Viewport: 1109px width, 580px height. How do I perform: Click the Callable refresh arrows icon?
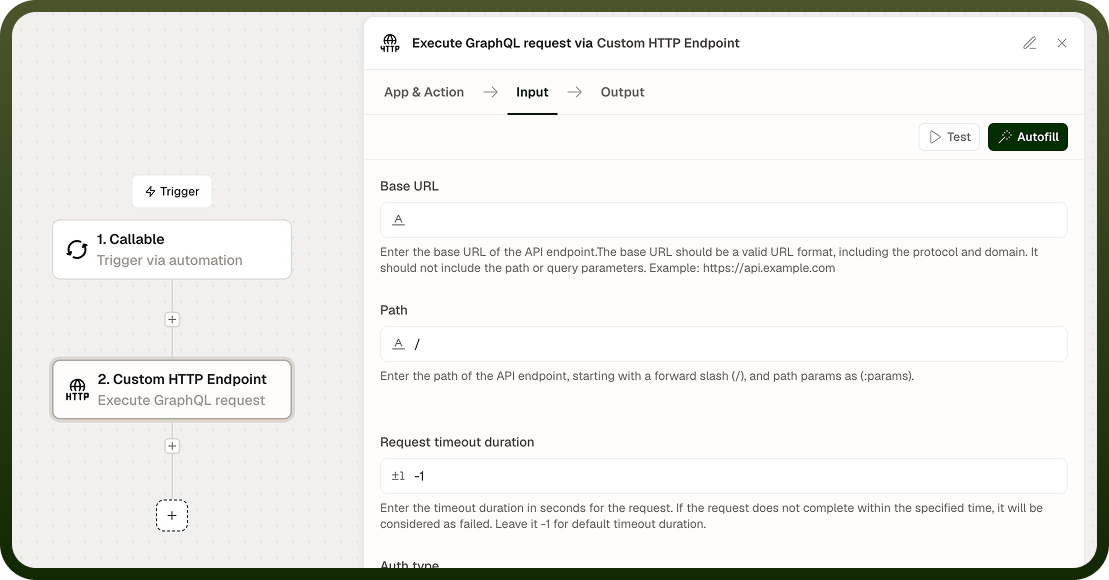[77, 249]
